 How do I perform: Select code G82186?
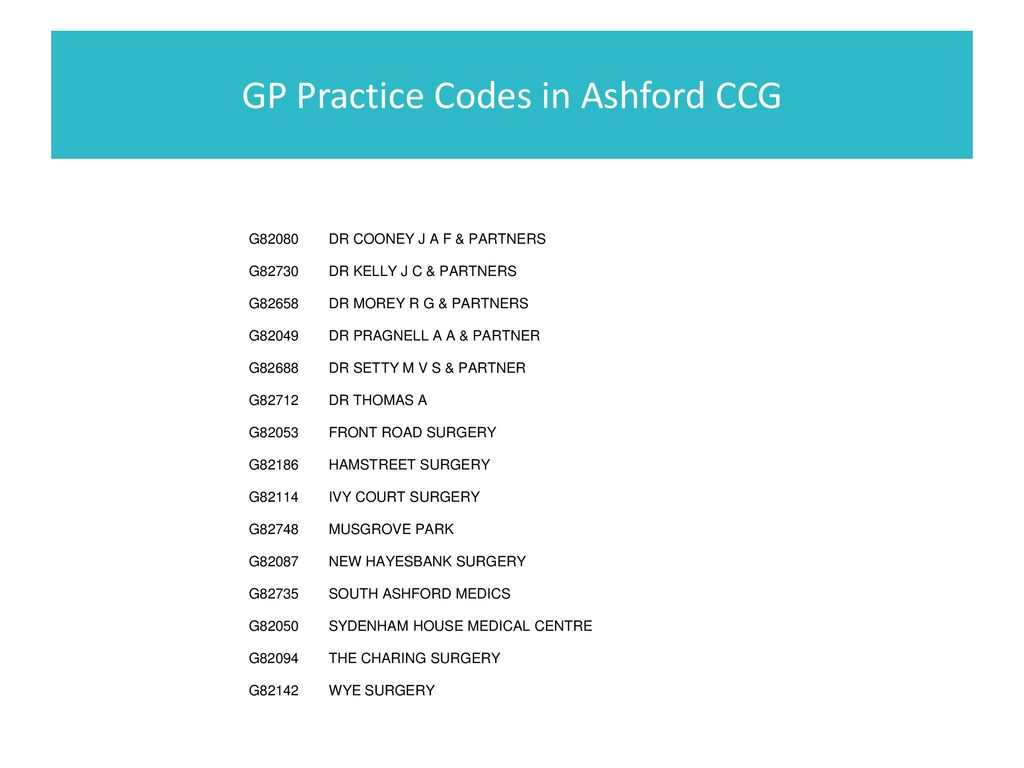point(273,465)
